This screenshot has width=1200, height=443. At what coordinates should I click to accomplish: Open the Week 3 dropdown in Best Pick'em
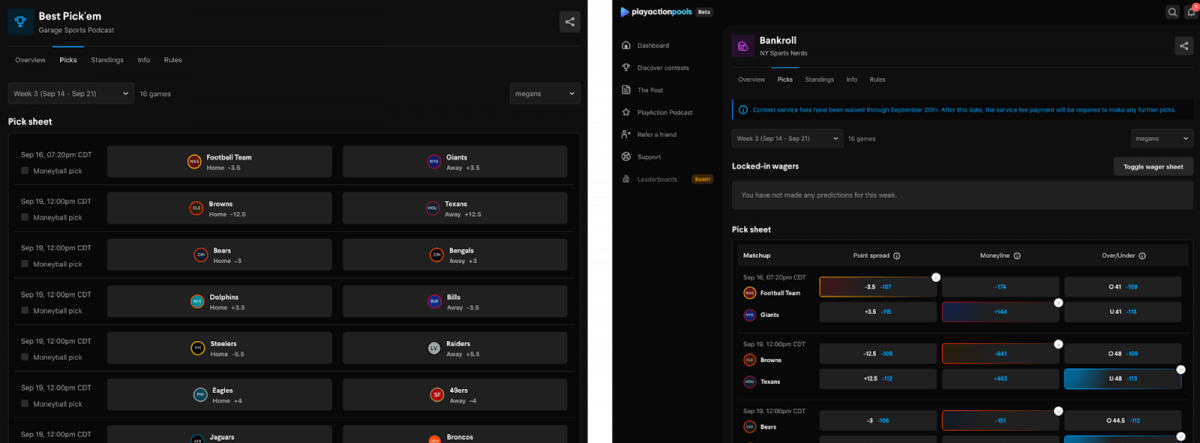71,93
